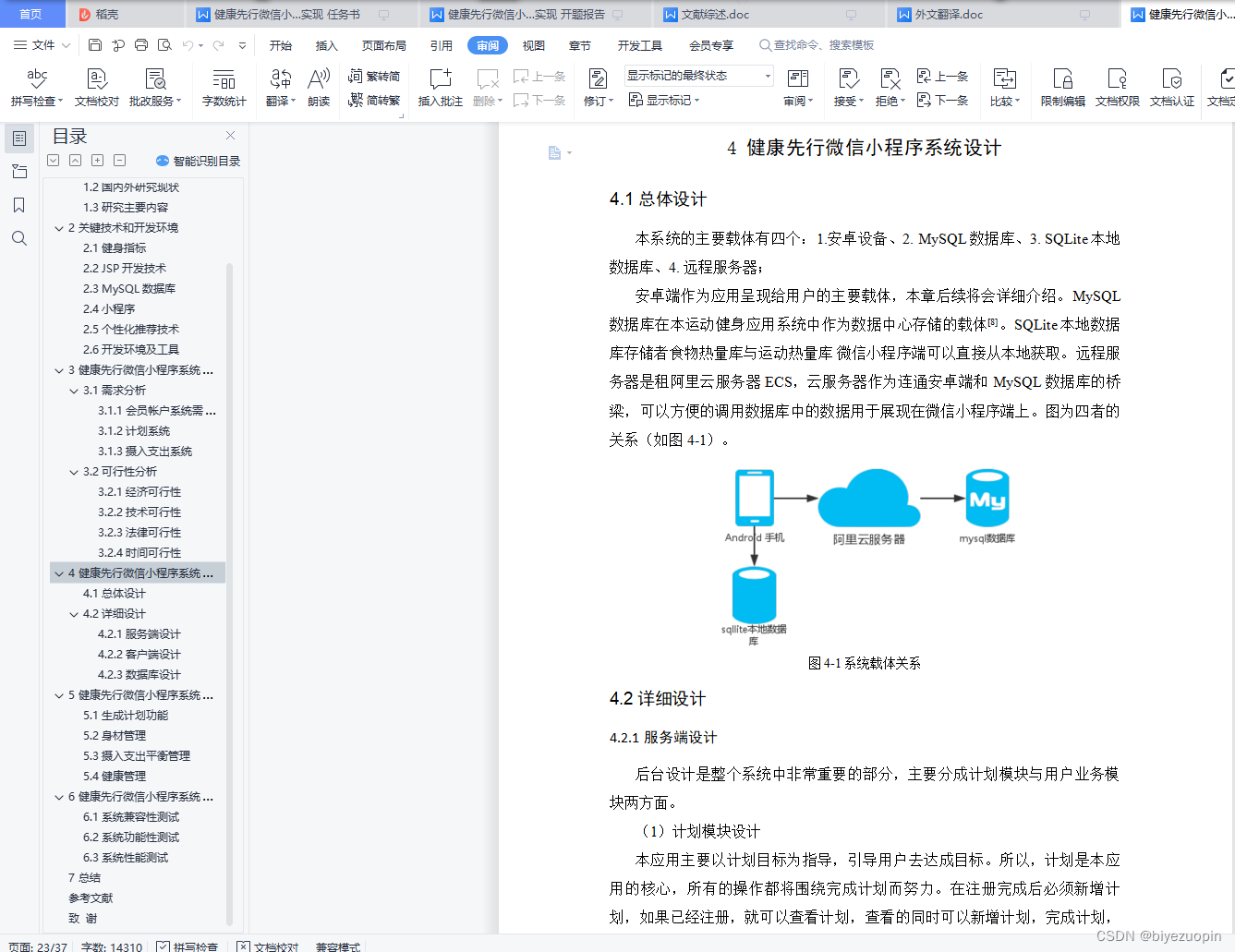Open 字数统计 word count

coord(224,88)
